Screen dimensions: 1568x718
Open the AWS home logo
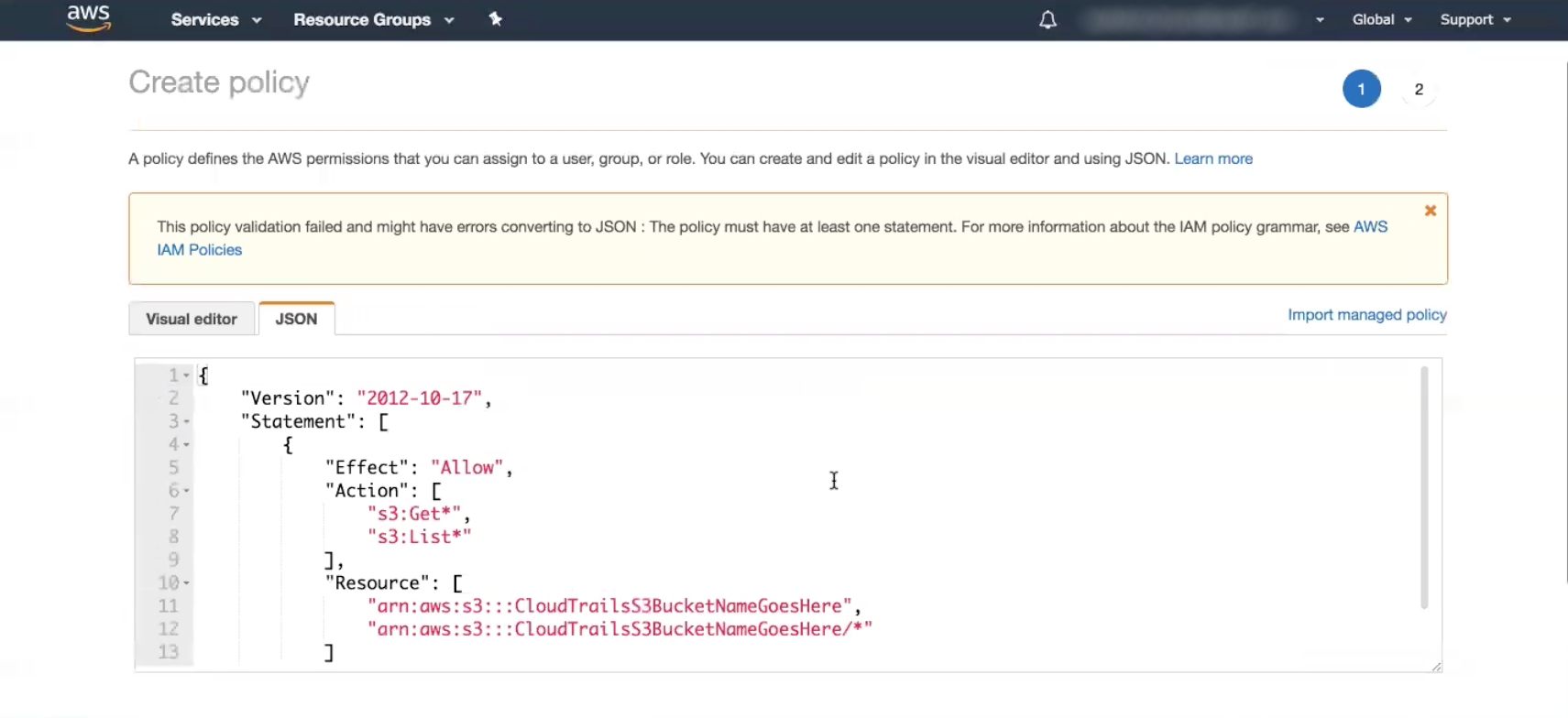tap(89, 18)
